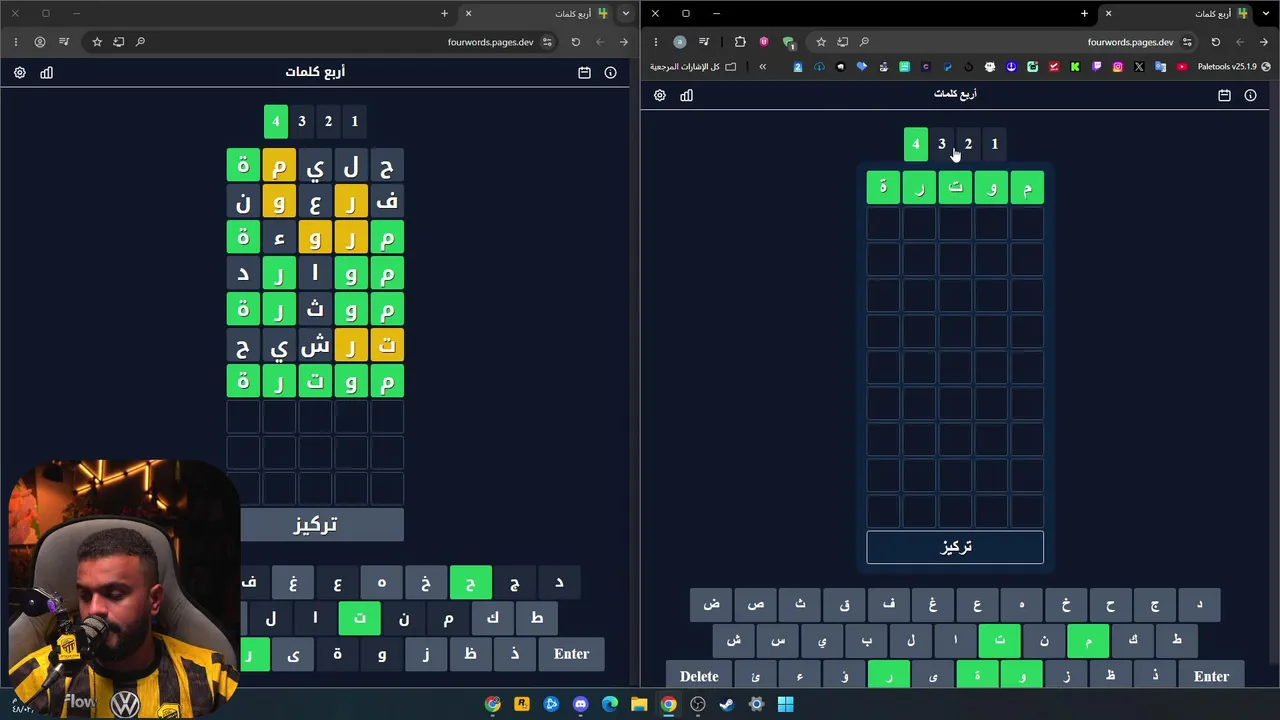This screenshot has height=720, width=1280.
Task: Click the تركيز button in right window
Action: pos(955,547)
